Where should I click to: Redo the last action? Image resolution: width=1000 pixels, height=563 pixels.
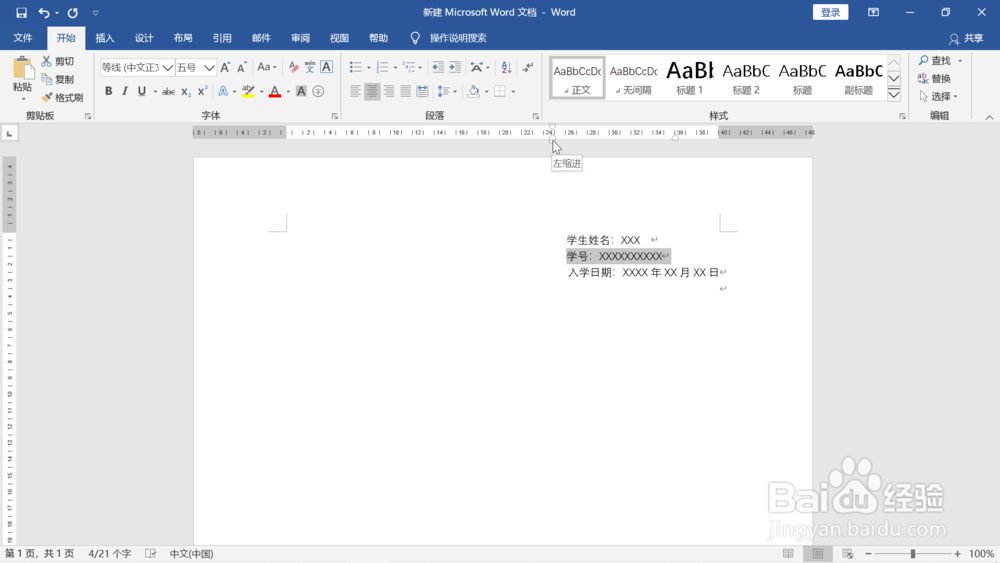pos(73,12)
